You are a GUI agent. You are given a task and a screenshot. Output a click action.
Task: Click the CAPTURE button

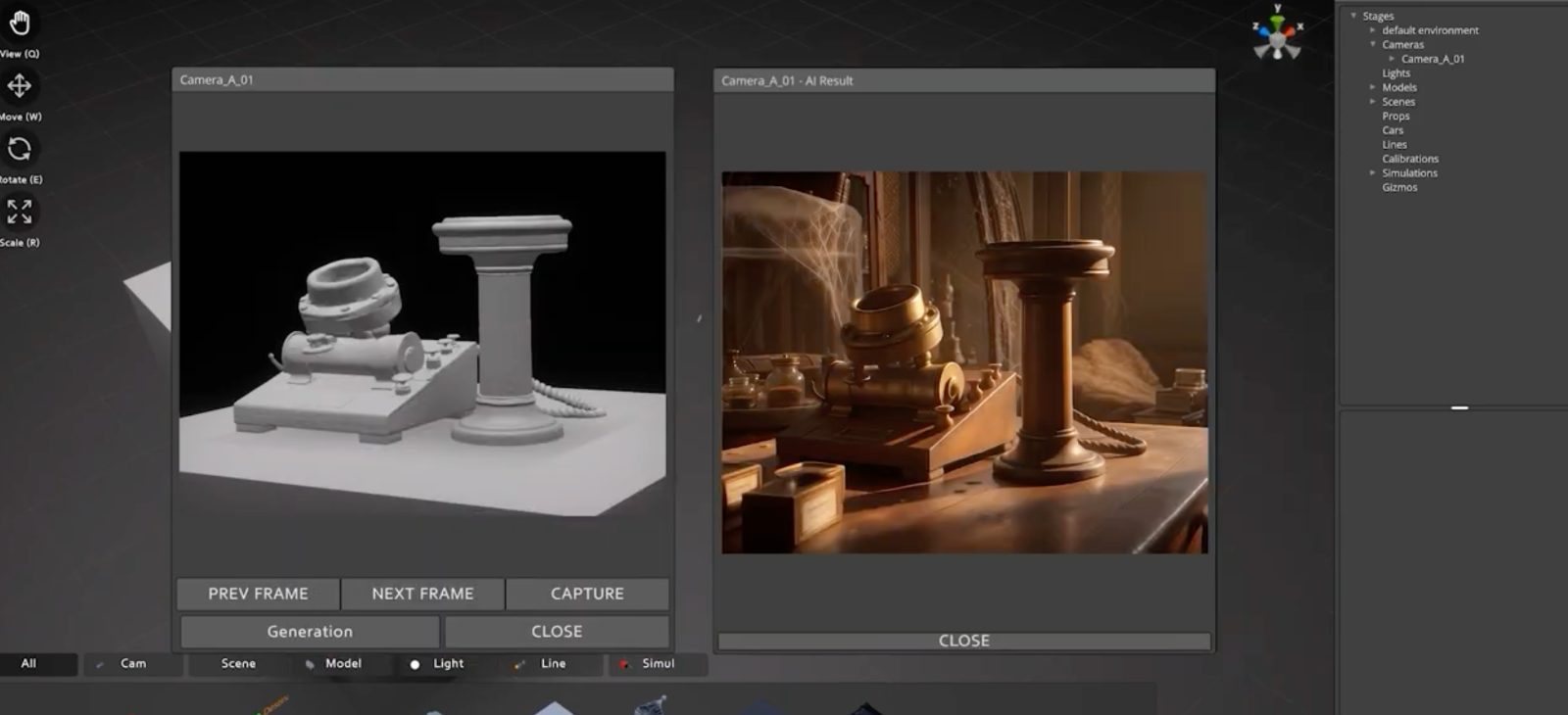[x=587, y=594]
